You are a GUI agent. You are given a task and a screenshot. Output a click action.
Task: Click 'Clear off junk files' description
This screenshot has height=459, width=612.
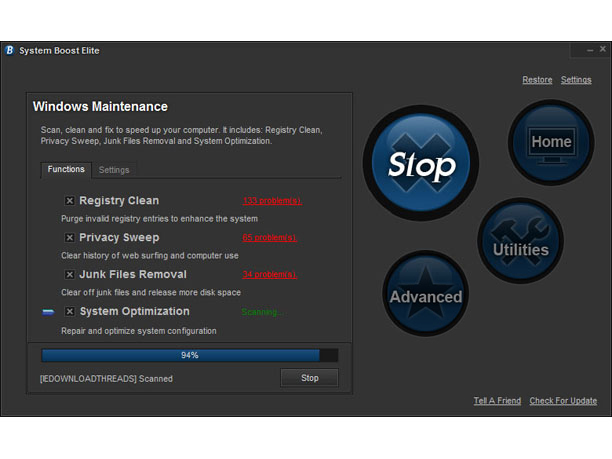[151, 292]
